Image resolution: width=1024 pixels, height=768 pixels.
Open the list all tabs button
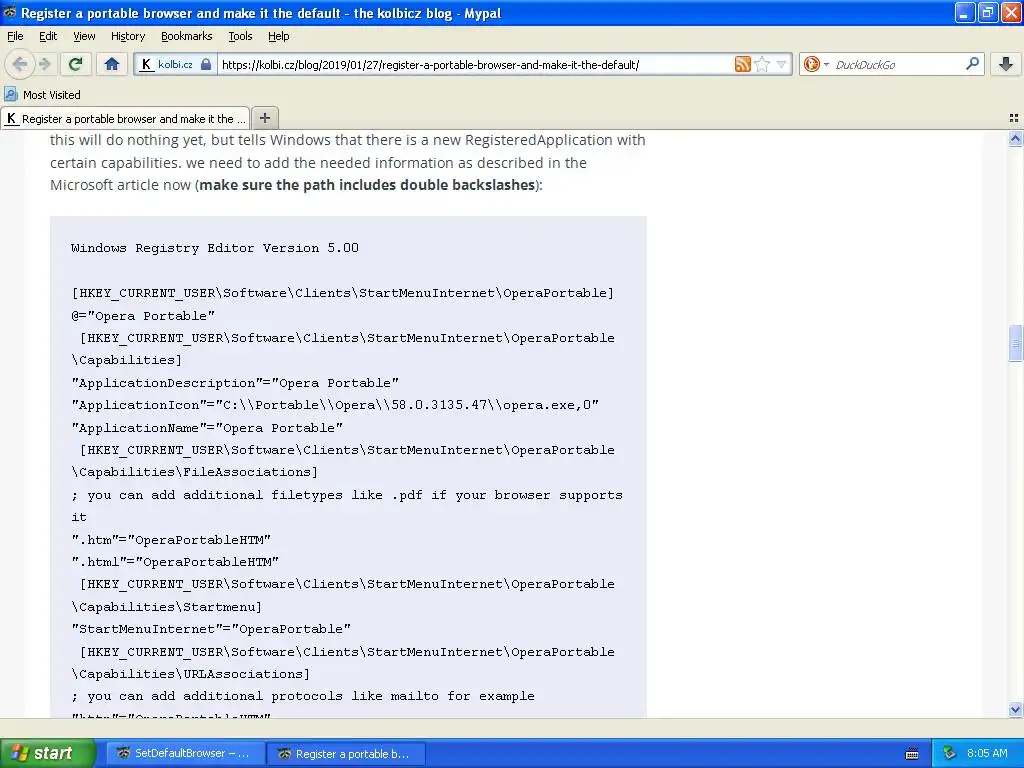1014,118
